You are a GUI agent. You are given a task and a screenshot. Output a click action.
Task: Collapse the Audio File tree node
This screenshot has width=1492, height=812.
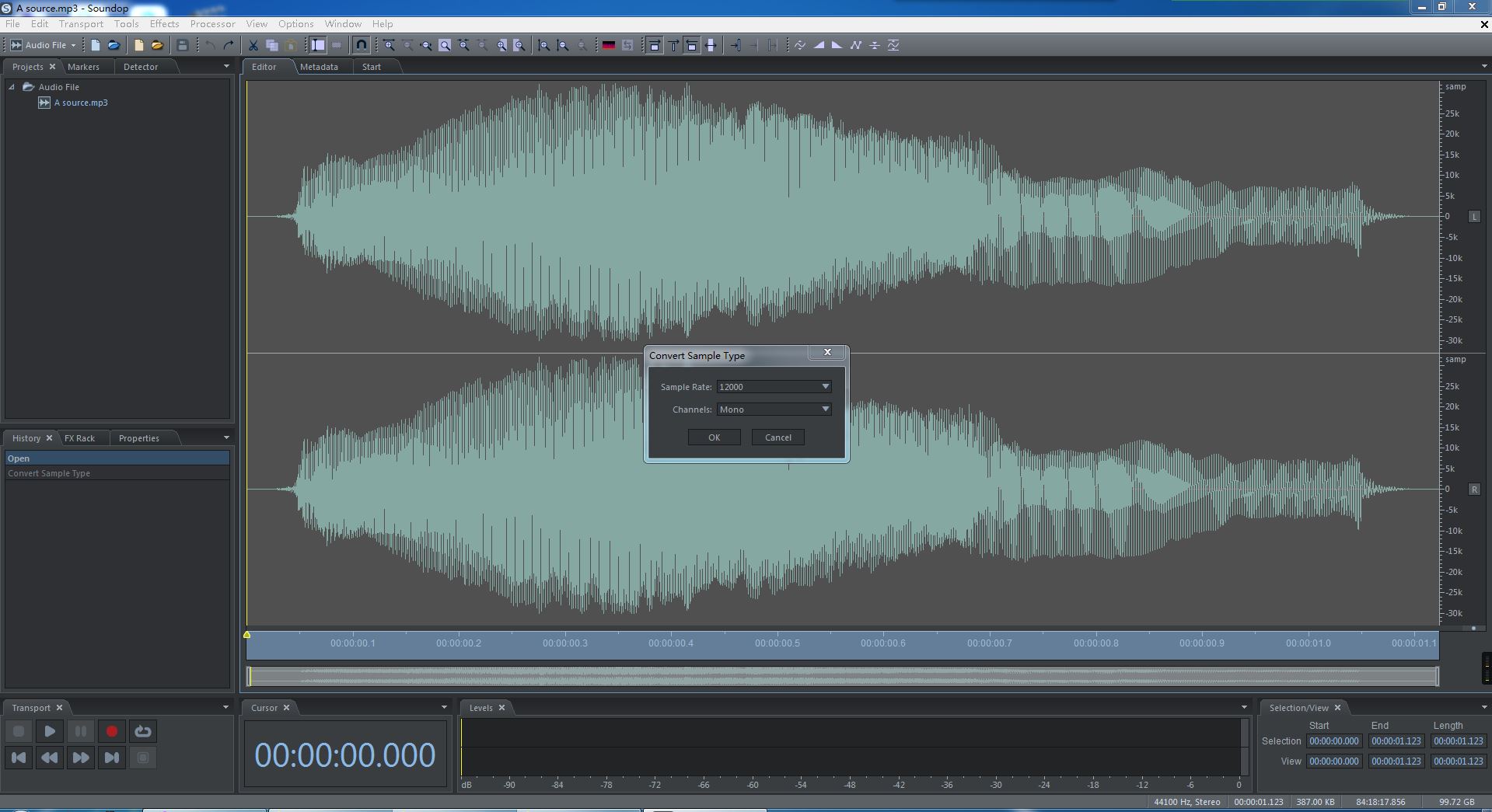tap(12, 87)
